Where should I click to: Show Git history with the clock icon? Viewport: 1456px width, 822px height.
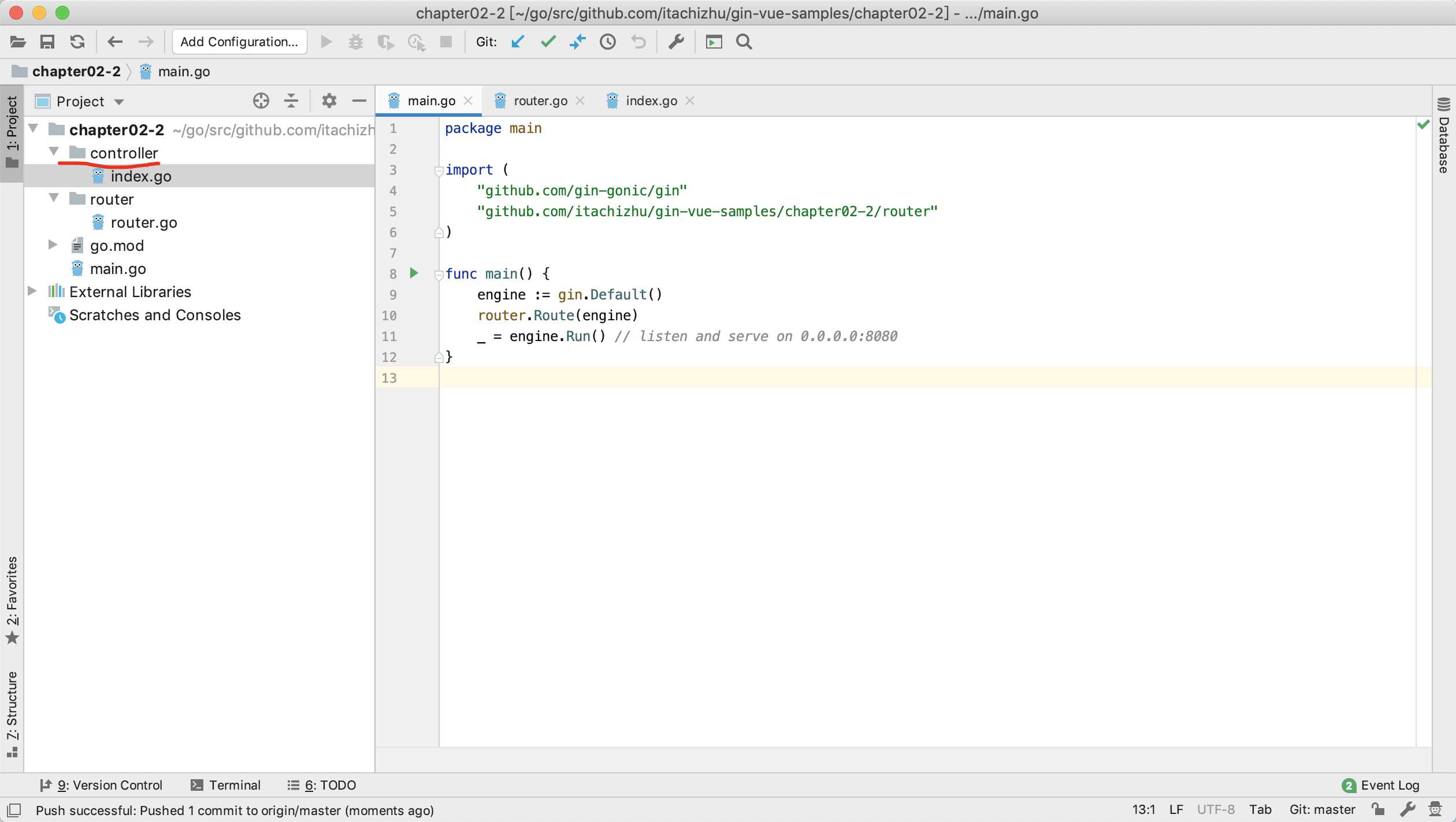pyautogui.click(x=608, y=42)
